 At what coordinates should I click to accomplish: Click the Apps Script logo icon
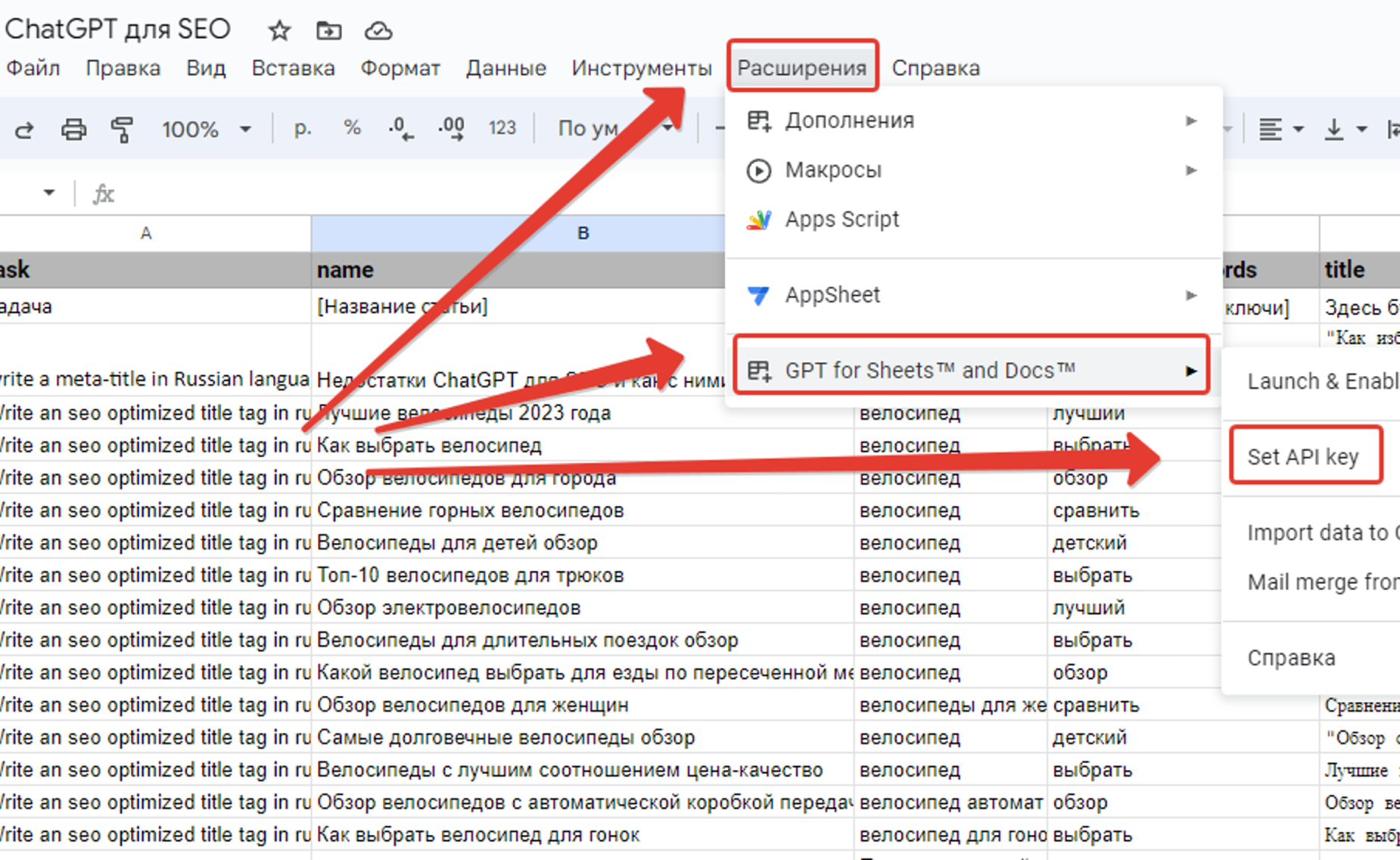pyautogui.click(x=759, y=219)
